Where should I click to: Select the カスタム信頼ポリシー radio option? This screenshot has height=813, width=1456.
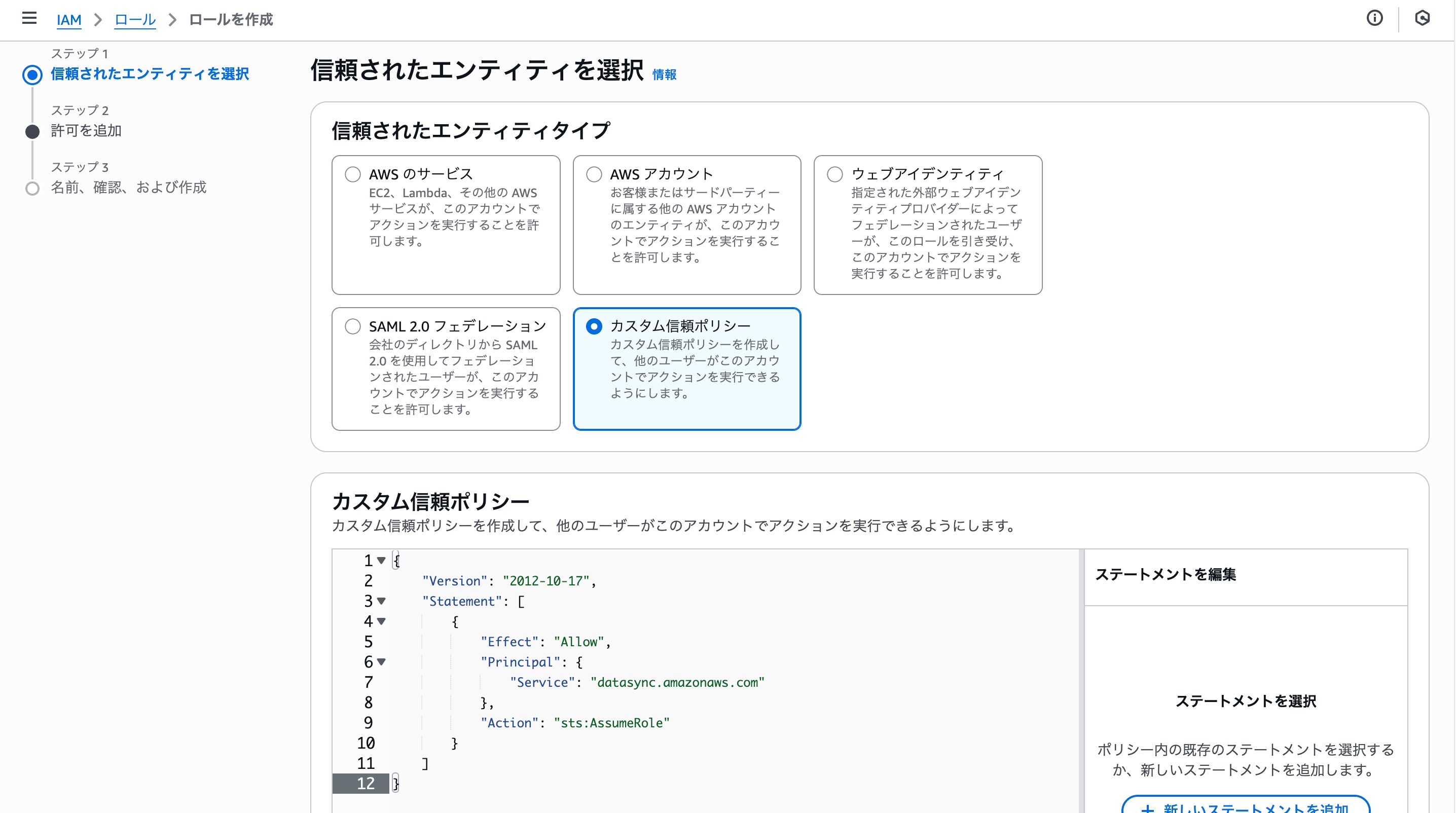point(594,326)
